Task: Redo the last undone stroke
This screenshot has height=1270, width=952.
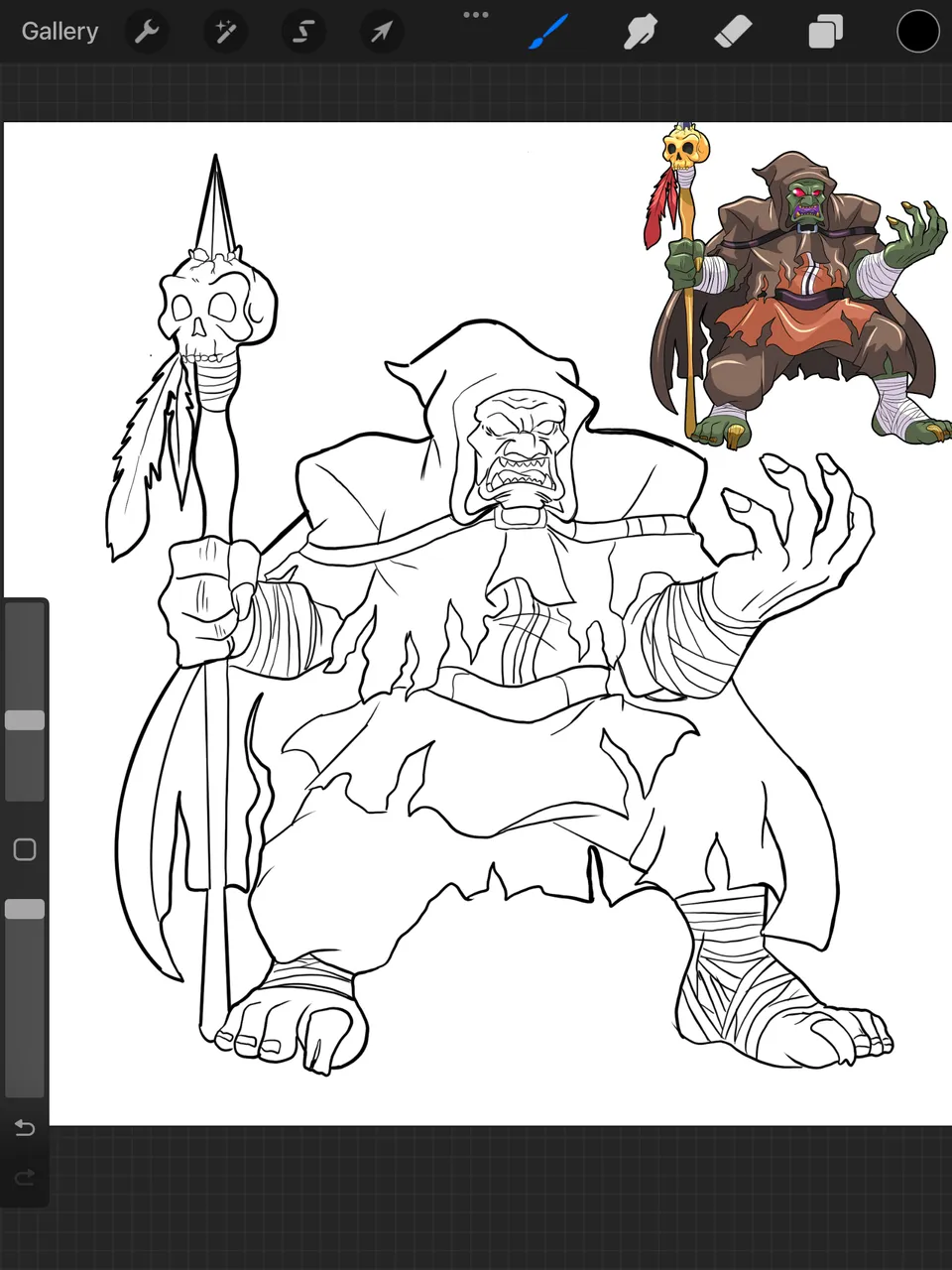Action: 25,1178
